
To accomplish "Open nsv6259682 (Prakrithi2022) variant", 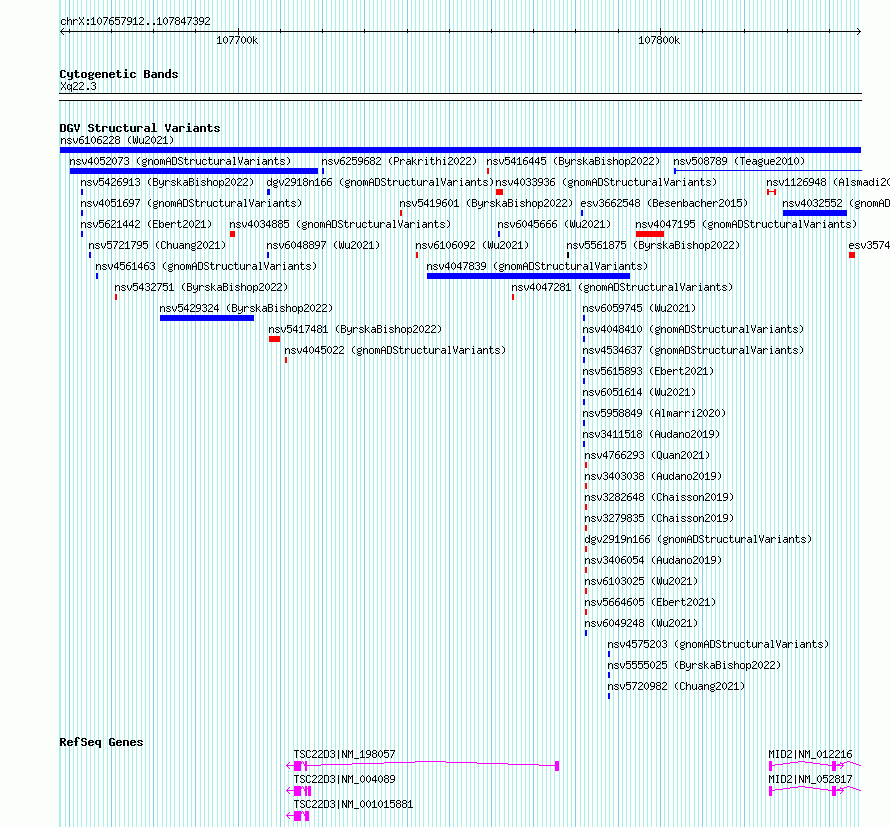I will (399, 161).
